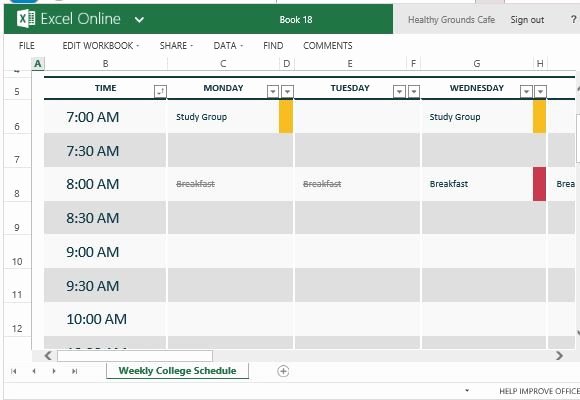Select the 9:00 AM time cell
This screenshot has height=400, width=580.
tap(105, 252)
